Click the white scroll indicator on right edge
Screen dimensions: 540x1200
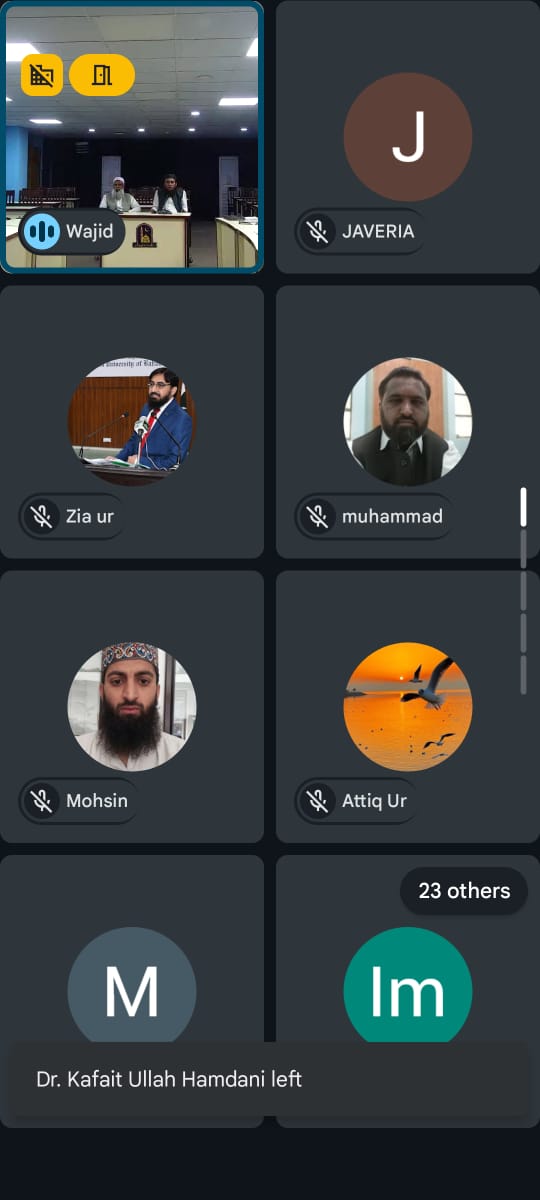point(523,507)
